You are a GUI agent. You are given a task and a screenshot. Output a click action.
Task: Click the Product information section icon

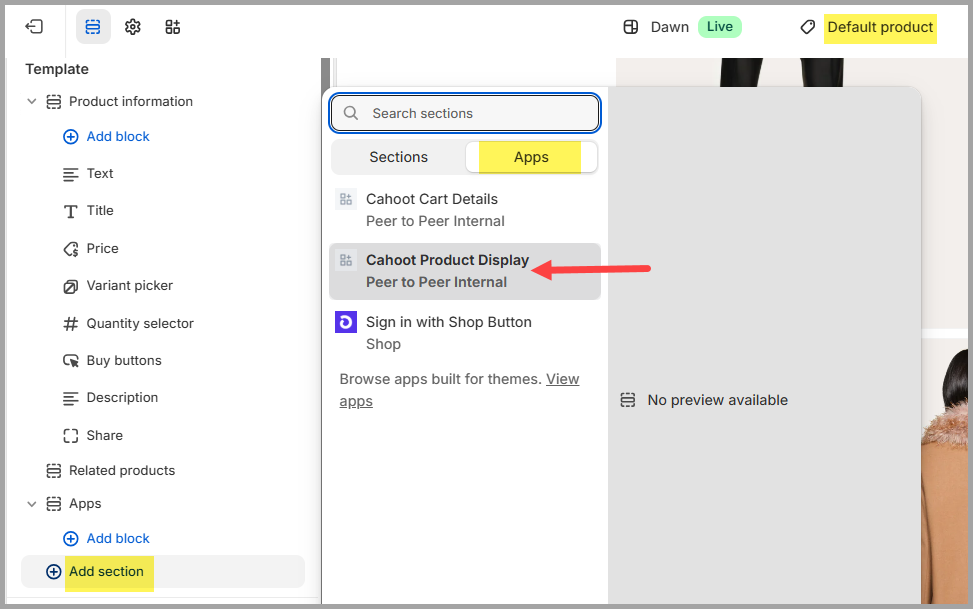tap(54, 102)
